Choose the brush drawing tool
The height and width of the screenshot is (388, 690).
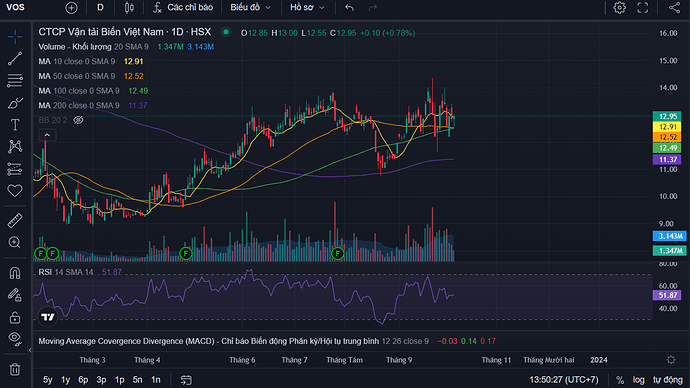[x=15, y=103]
